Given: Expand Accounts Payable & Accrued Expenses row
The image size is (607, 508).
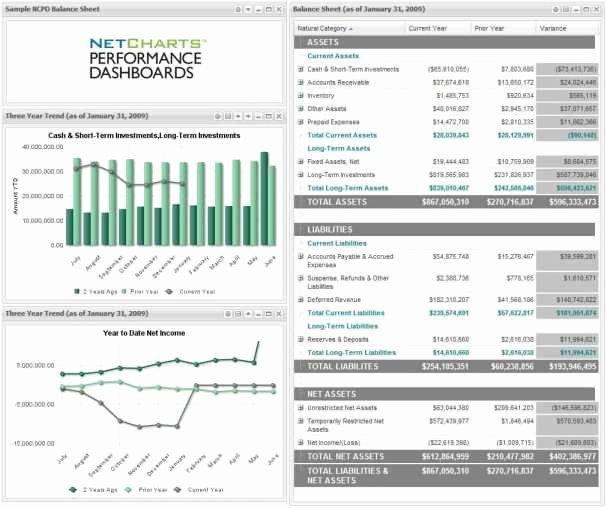Looking at the screenshot, I should click(300, 256).
